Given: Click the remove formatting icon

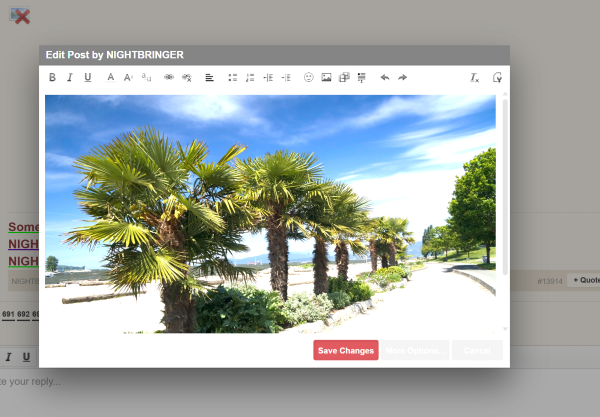Looking at the screenshot, I should 475,77.
